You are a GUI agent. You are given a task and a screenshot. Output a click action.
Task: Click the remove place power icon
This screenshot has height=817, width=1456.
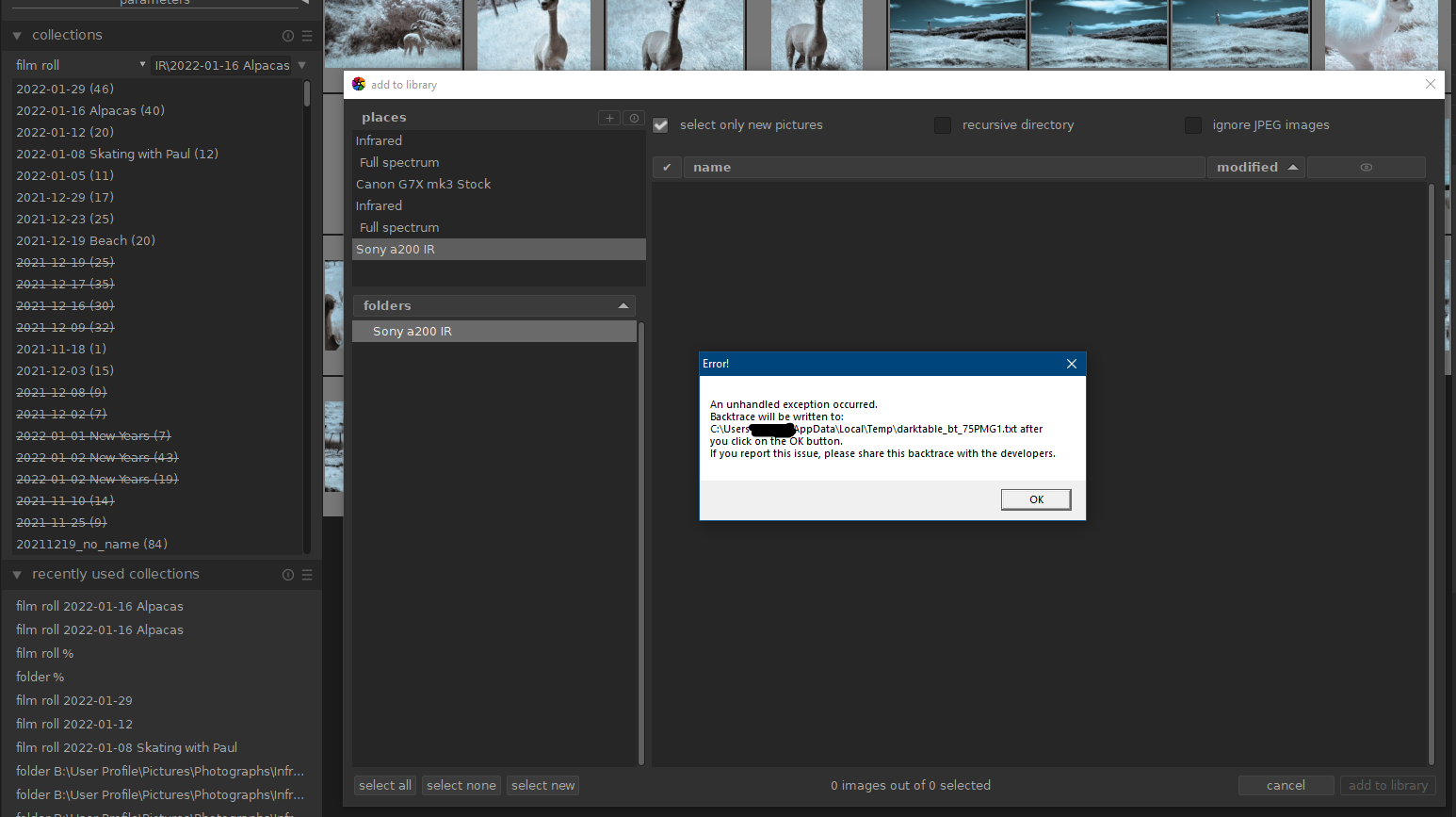tap(633, 117)
